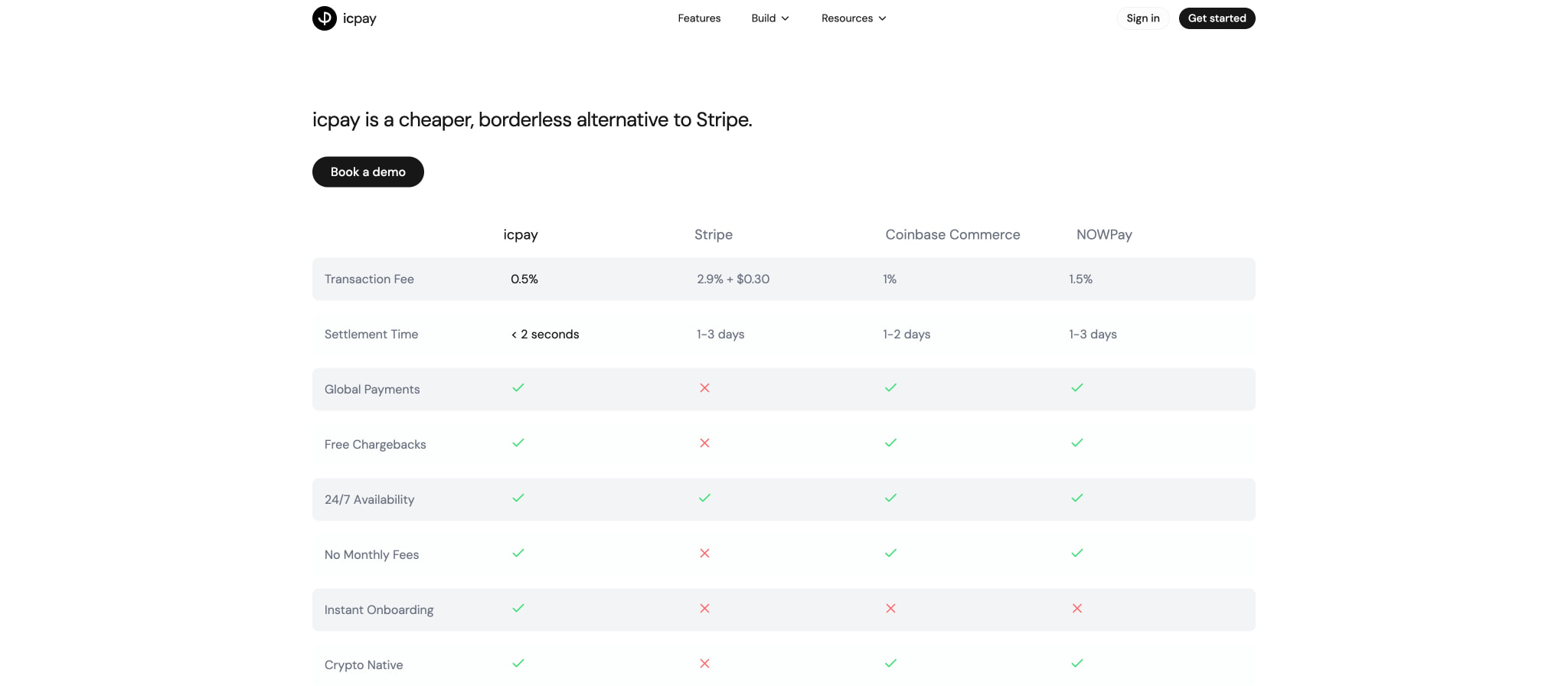This screenshot has width=1568, height=686.
Task: Click the Coinbase Commerce Global Payments checkmark
Action: (x=890, y=388)
